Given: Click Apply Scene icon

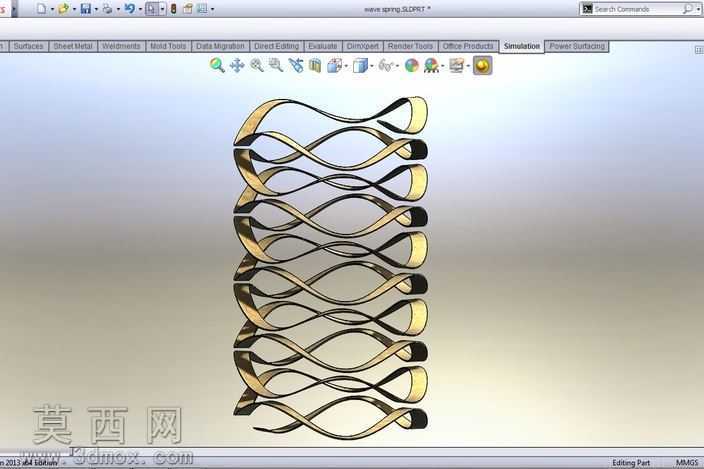Looking at the screenshot, I should tap(431, 66).
